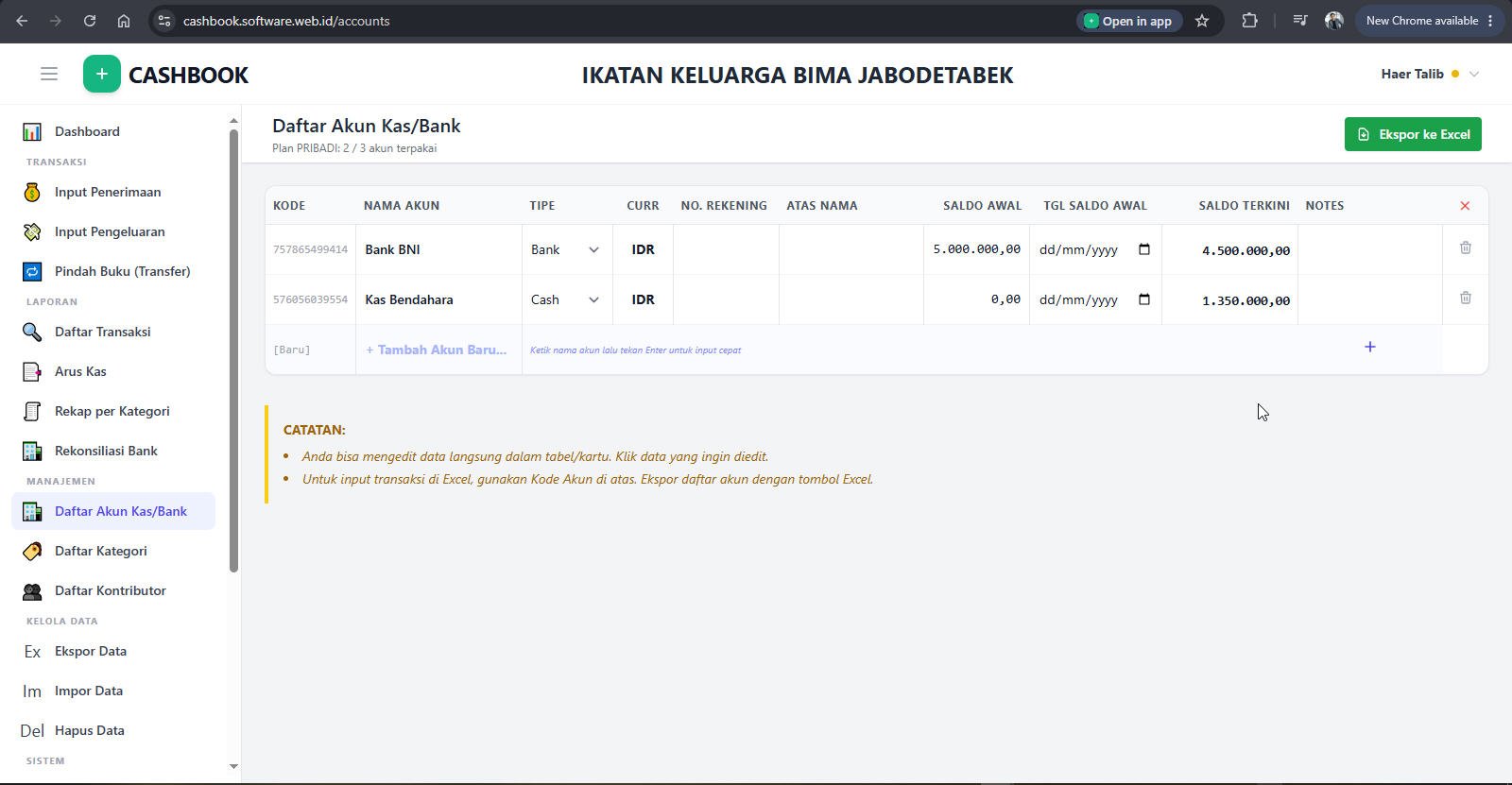Edit the Kas Bendahara account name
The height and width of the screenshot is (785, 1512).
click(438, 299)
